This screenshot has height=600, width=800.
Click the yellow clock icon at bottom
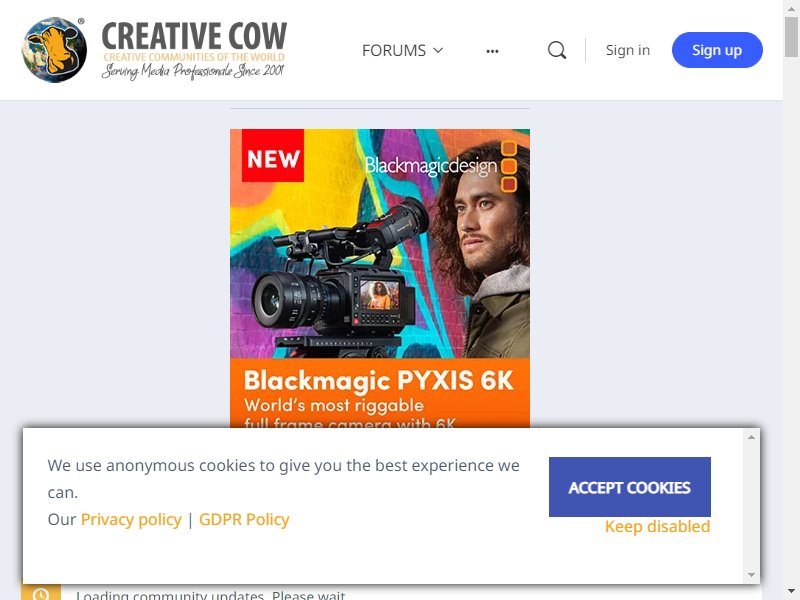[41, 594]
